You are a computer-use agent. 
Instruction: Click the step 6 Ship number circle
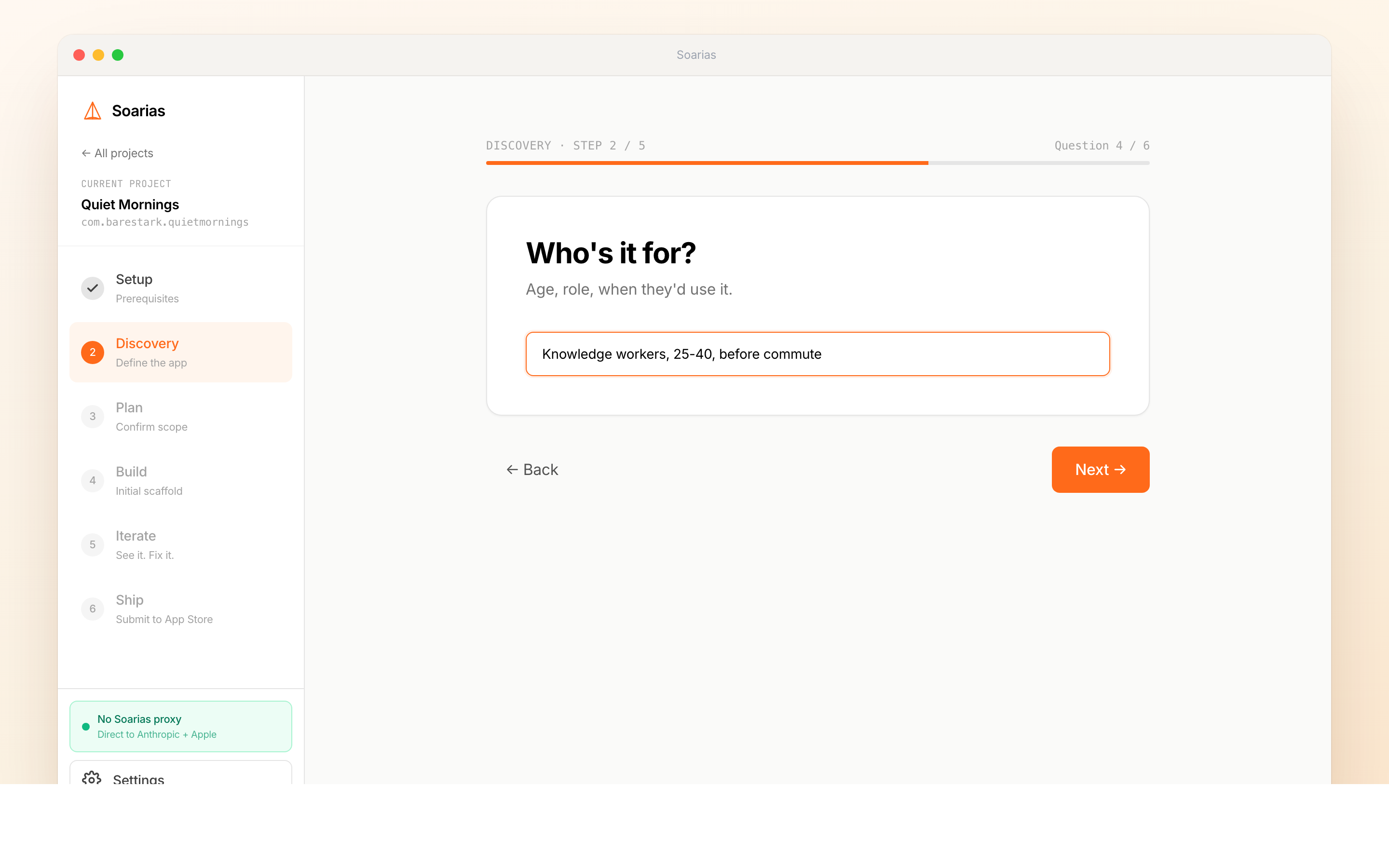93,609
